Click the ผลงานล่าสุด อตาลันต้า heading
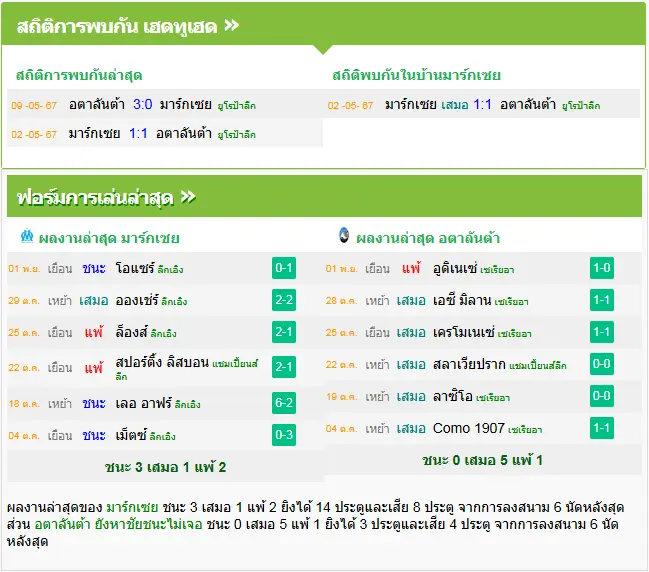This screenshot has width=649, height=572. coord(428,238)
